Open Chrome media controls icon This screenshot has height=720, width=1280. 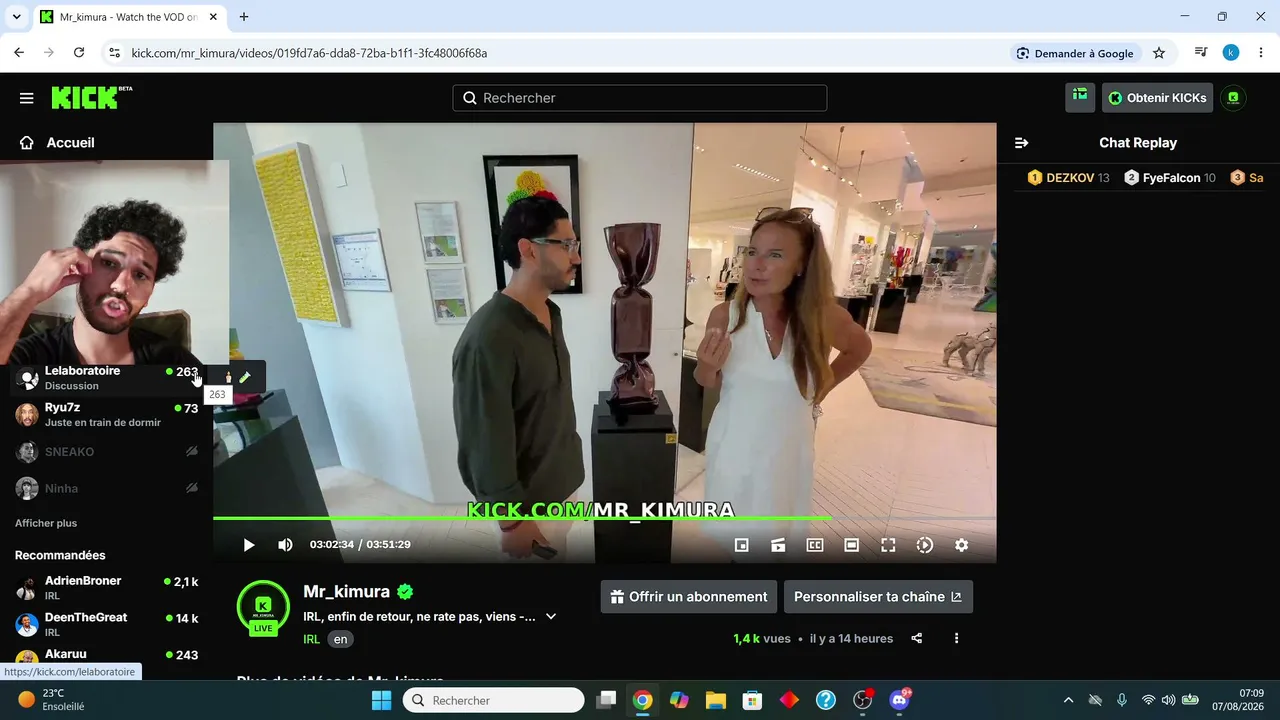(x=1201, y=53)
